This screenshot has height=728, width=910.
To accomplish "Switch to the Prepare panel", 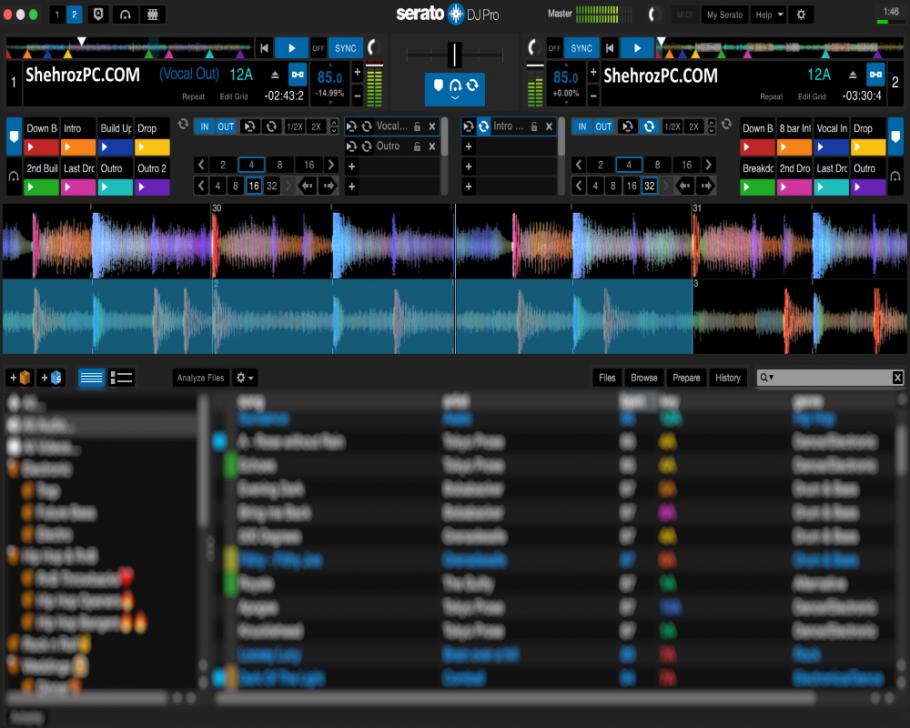I will click(686, 378).
